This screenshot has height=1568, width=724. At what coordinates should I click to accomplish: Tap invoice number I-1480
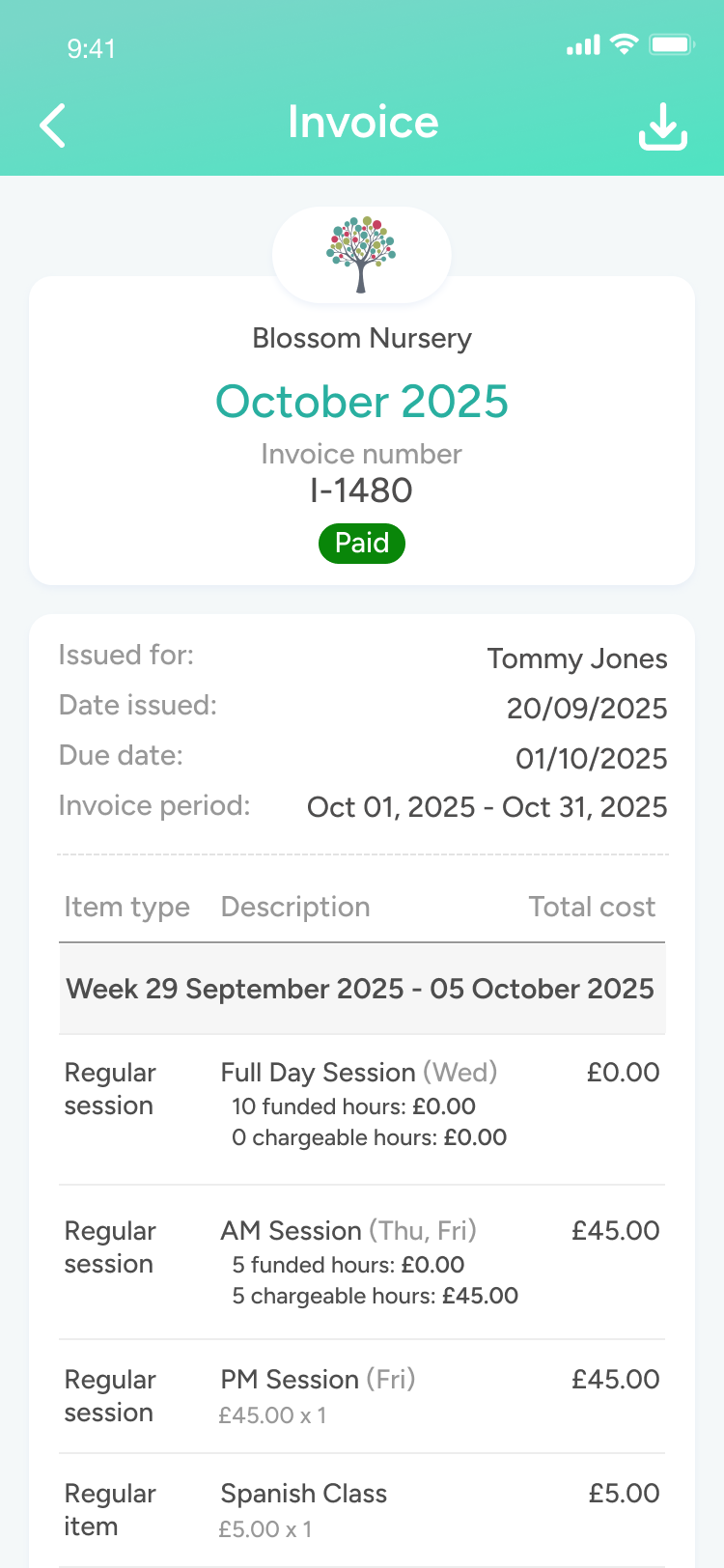tap(361, 490)
